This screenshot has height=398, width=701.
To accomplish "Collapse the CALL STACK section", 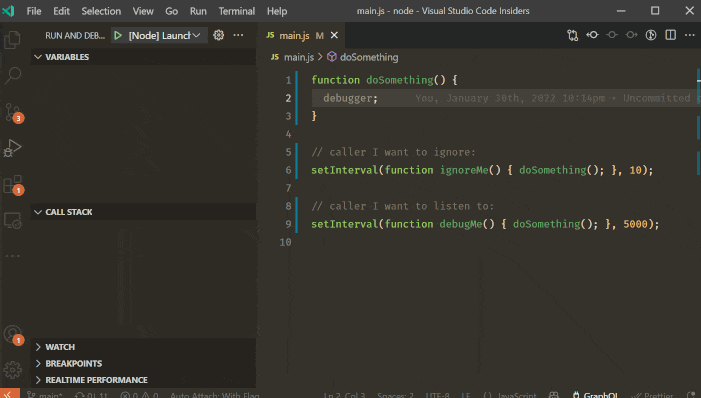I will pyautogui.click(x=143, y=212).
